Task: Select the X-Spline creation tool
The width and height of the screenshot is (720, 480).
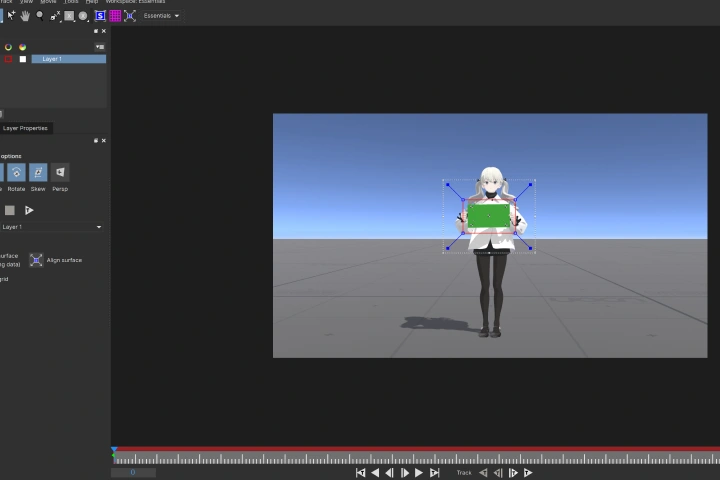Action: (55, 16)
